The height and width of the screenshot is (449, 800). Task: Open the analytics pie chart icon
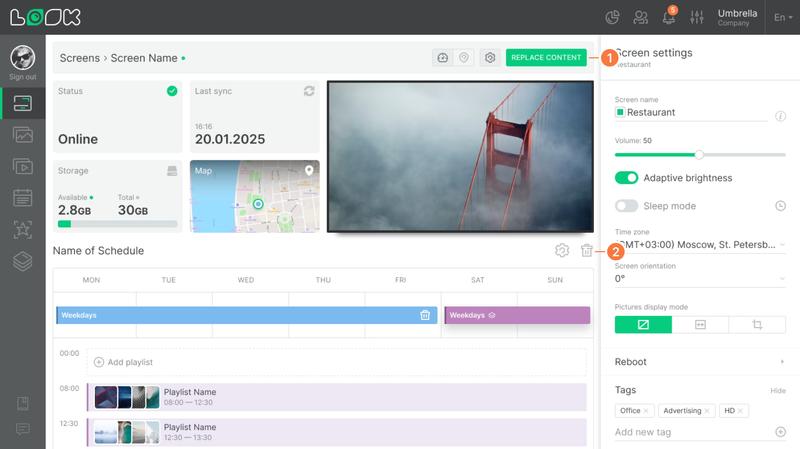612,17
